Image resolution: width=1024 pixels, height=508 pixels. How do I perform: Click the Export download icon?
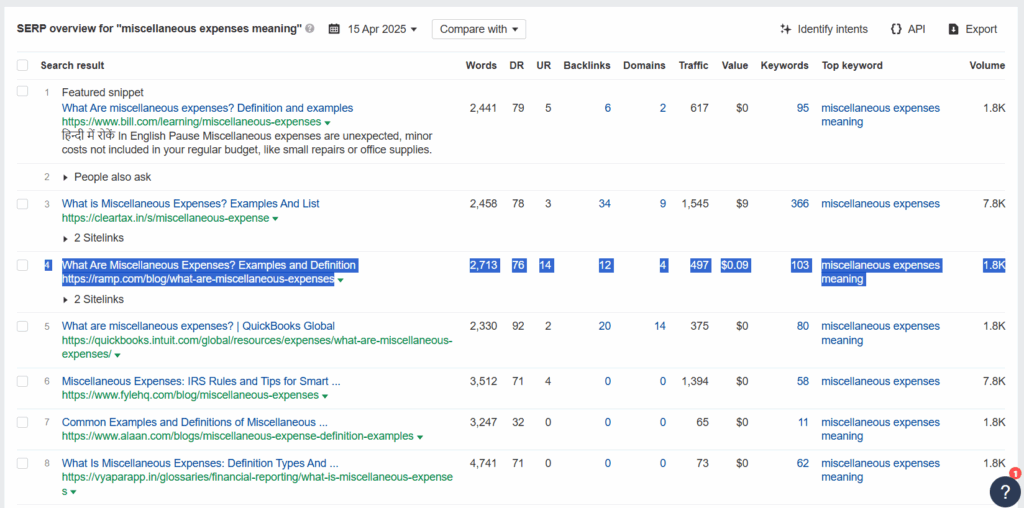click(953, 29)
